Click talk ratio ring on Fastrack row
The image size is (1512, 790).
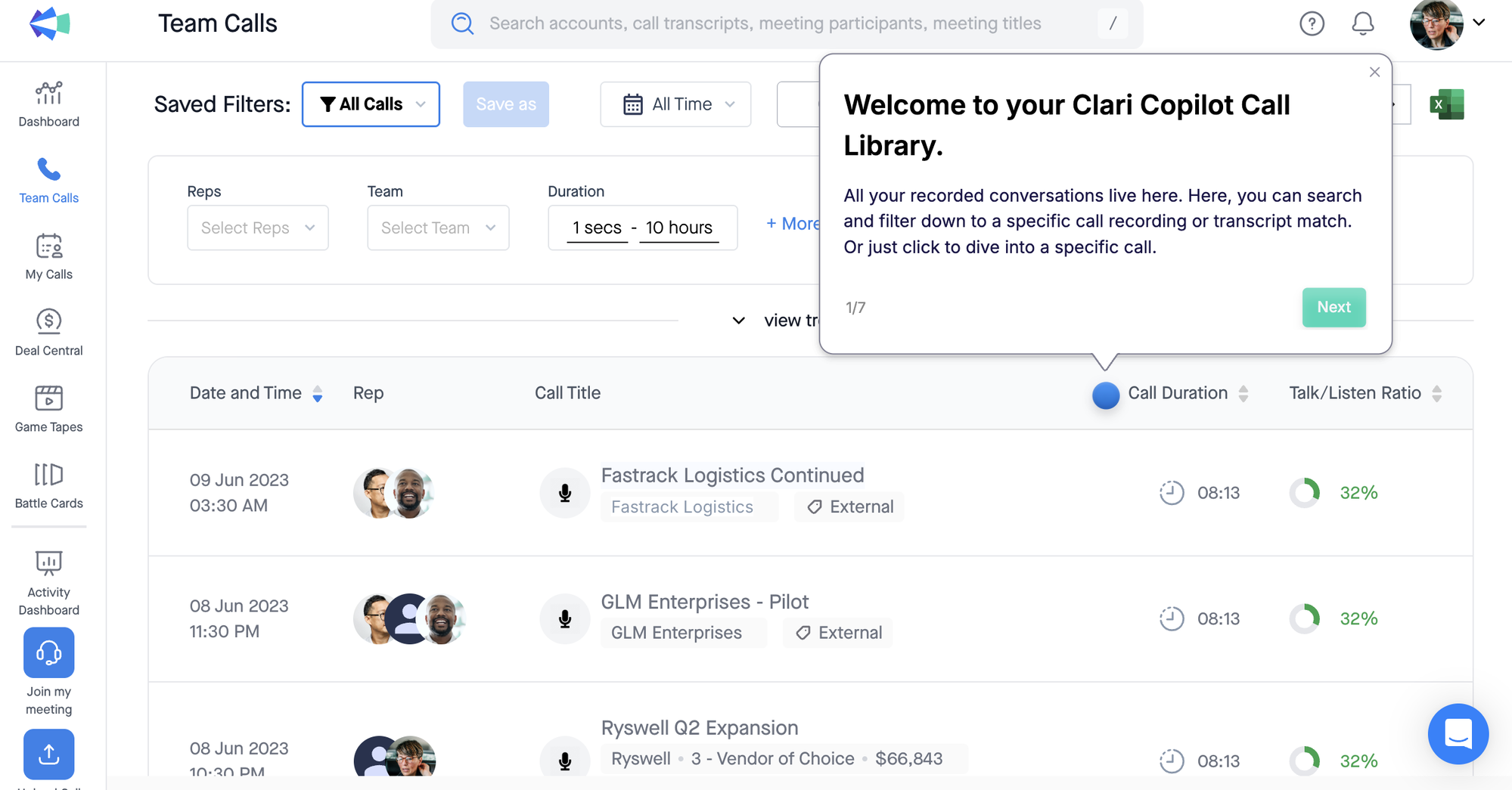point(1304,493)
